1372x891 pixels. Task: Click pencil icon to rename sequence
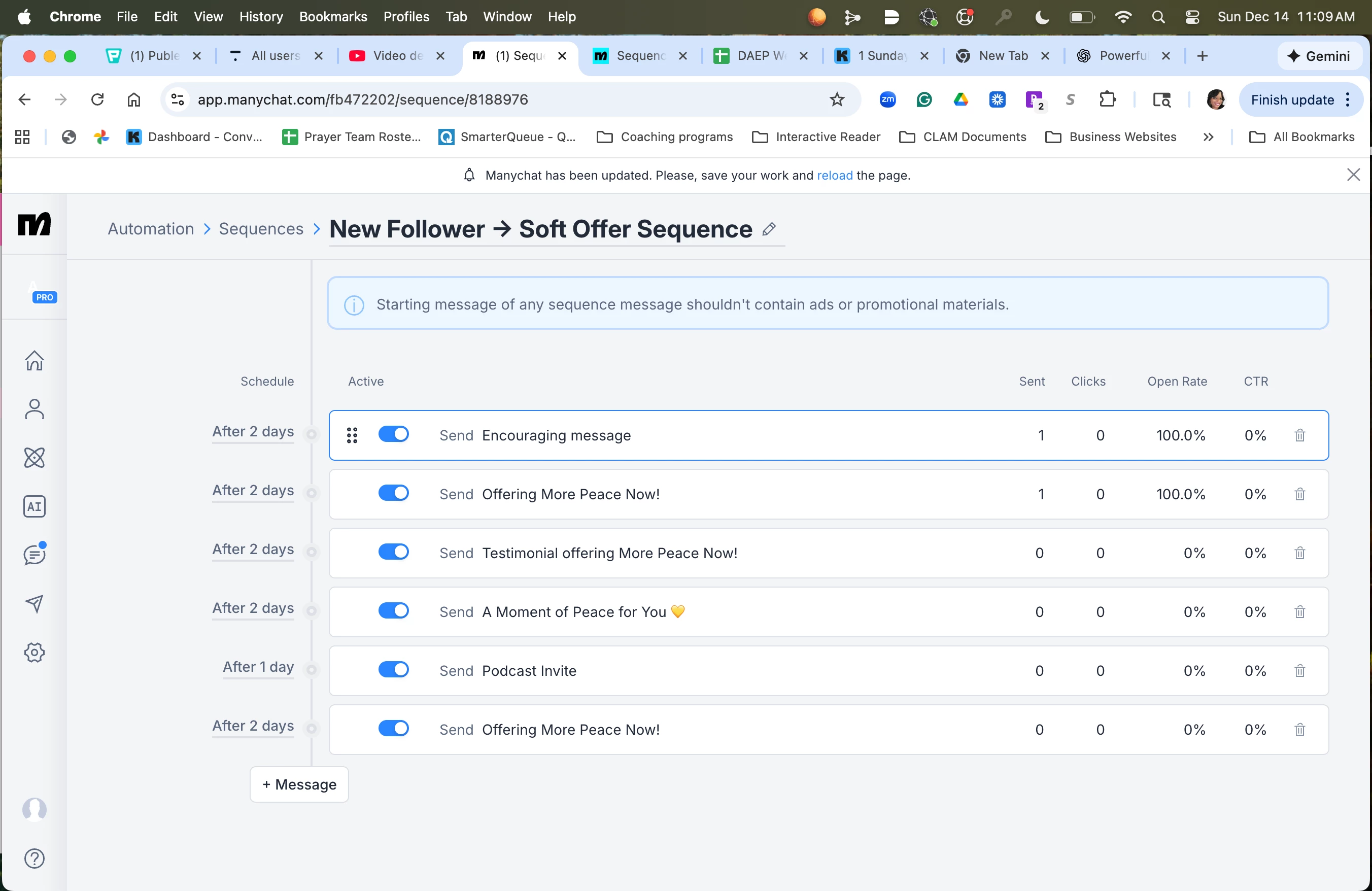[768, 229]
